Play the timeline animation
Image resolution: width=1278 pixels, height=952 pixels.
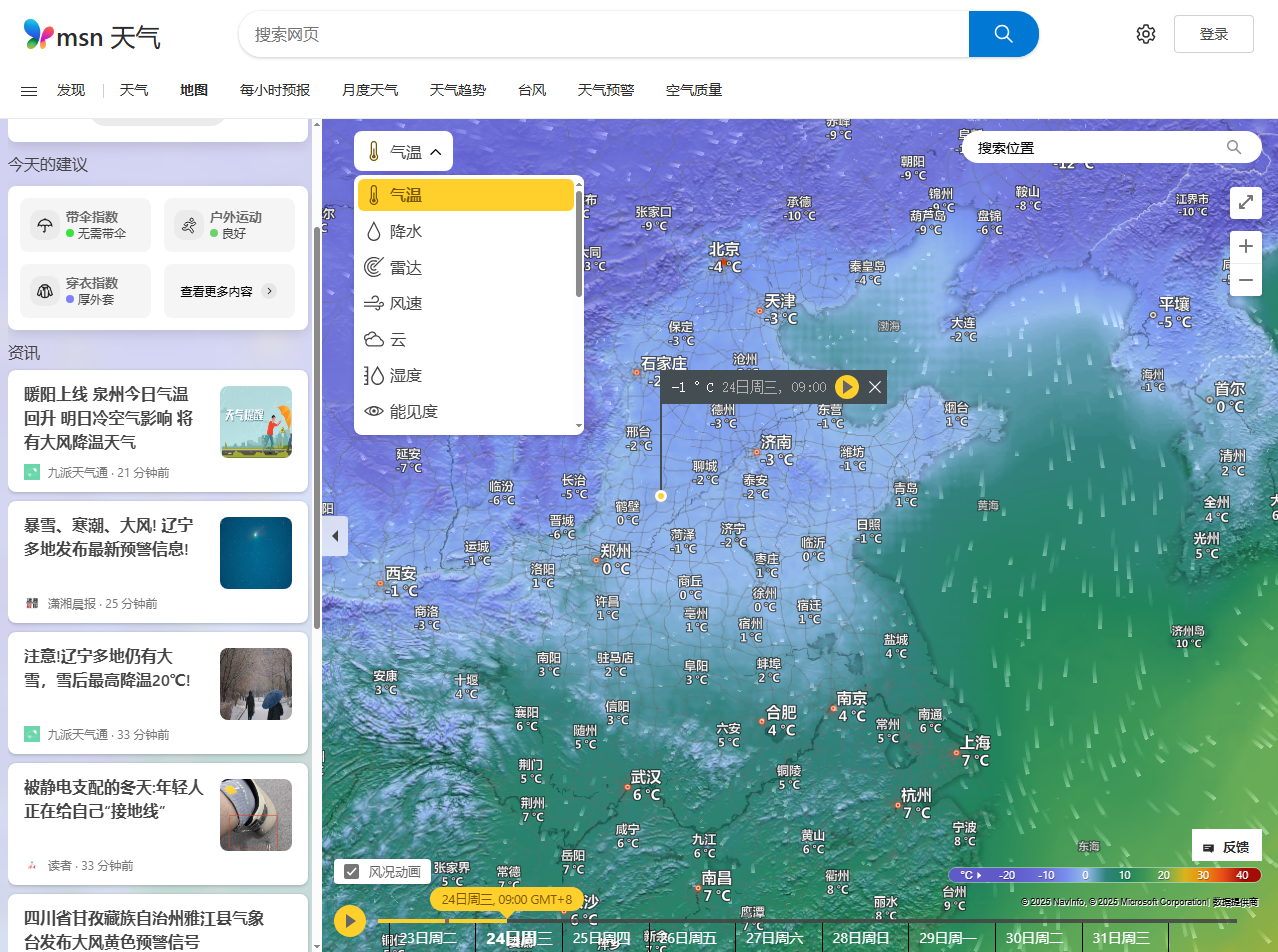point(350,920)
